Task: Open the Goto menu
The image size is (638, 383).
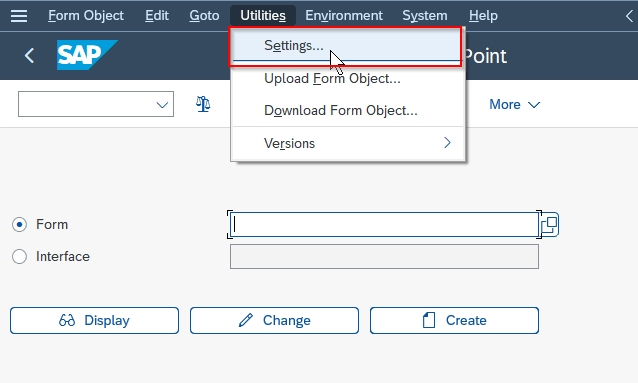Action: click(204, 16)
